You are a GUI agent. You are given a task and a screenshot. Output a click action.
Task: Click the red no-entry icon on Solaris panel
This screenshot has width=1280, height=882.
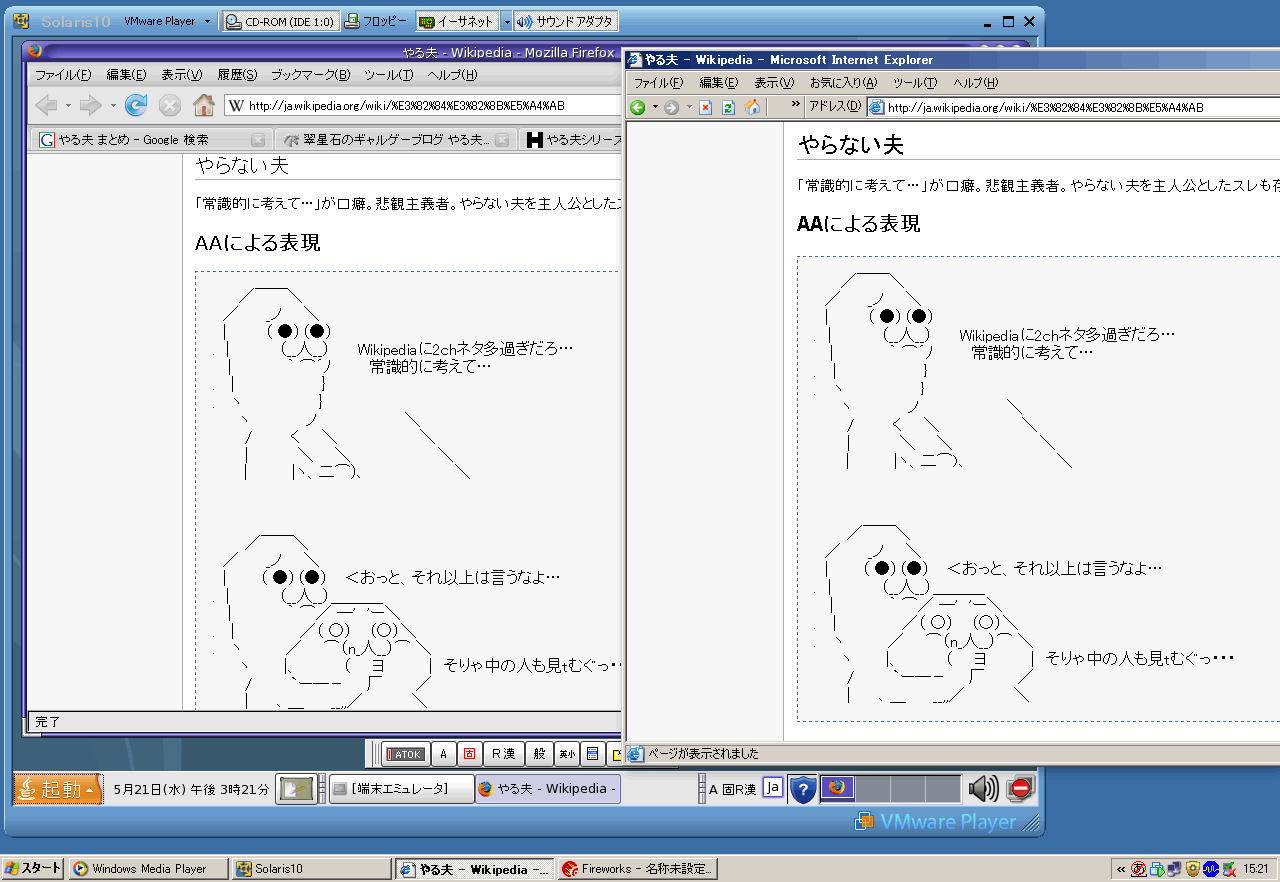coord(1020,789)
